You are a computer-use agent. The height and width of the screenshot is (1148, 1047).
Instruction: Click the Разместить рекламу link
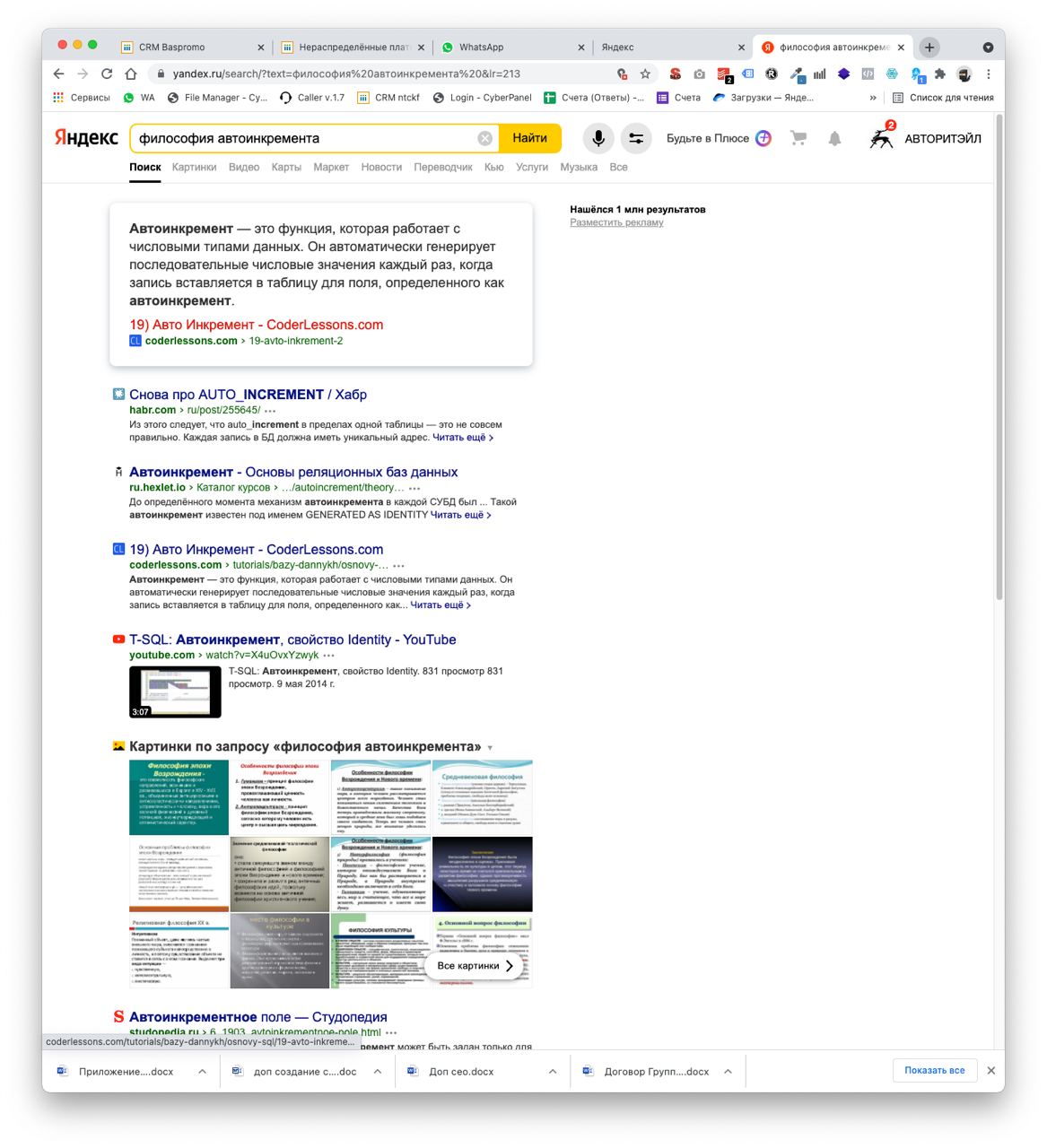click(616, 222)
